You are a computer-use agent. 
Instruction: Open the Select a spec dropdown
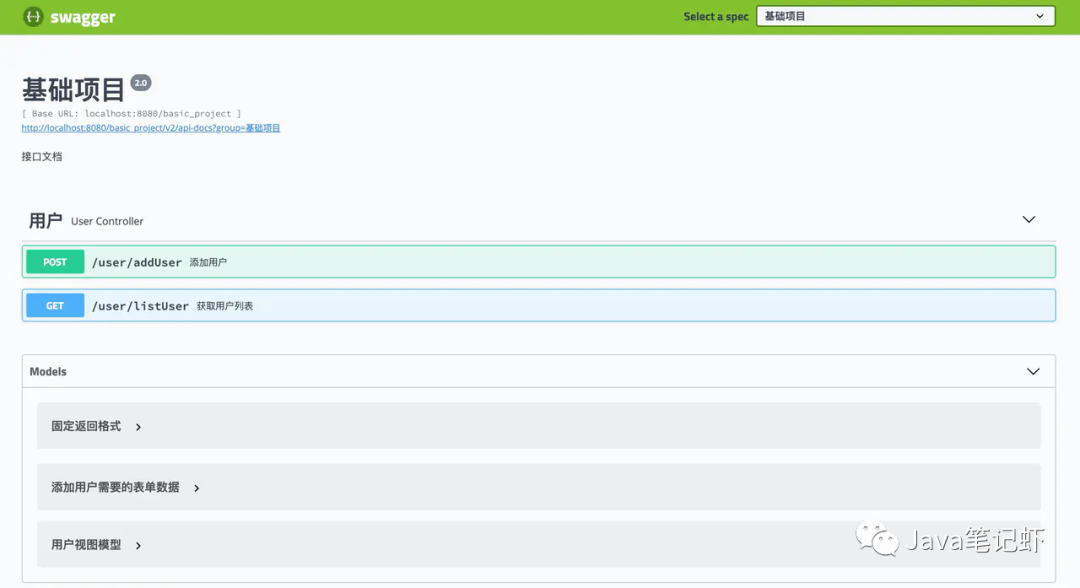(x=905, y=17)
